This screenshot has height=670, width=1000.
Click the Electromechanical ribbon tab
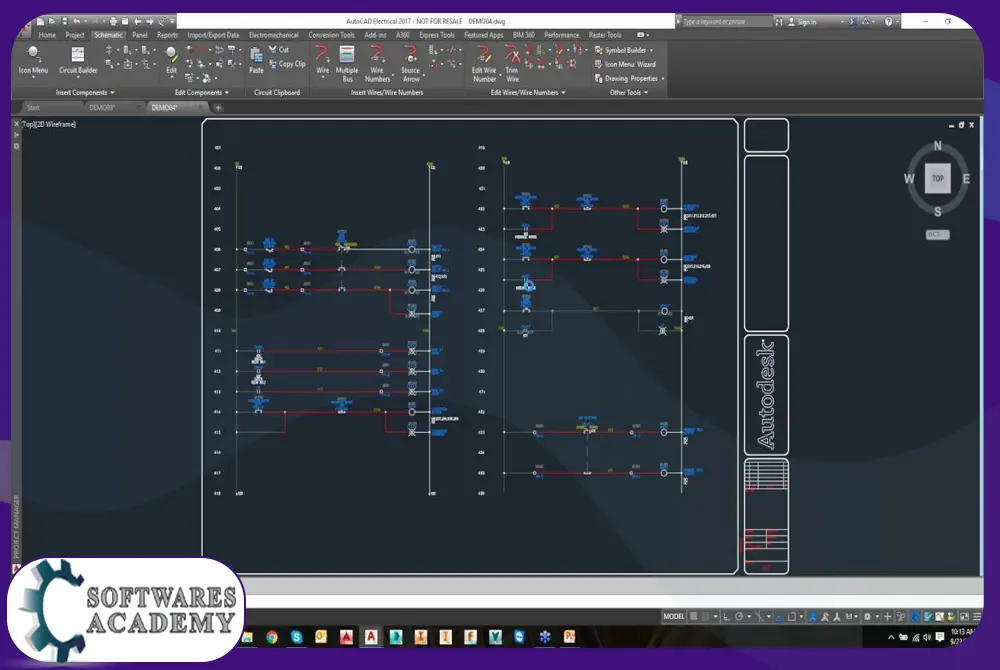(x=274, y=35)
